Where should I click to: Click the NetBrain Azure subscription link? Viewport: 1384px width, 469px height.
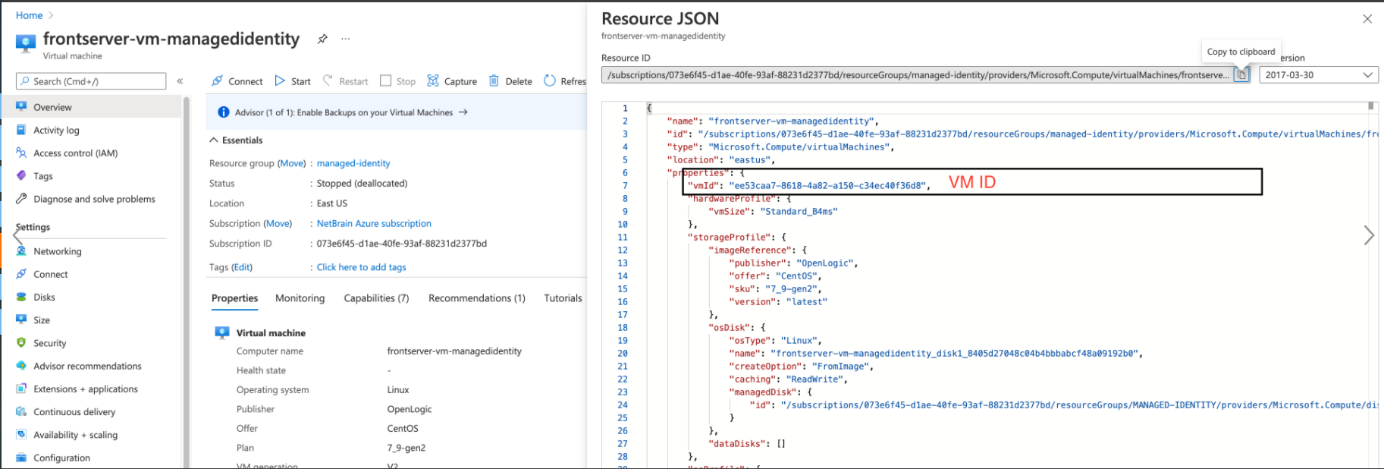click(x=374, y=223)
